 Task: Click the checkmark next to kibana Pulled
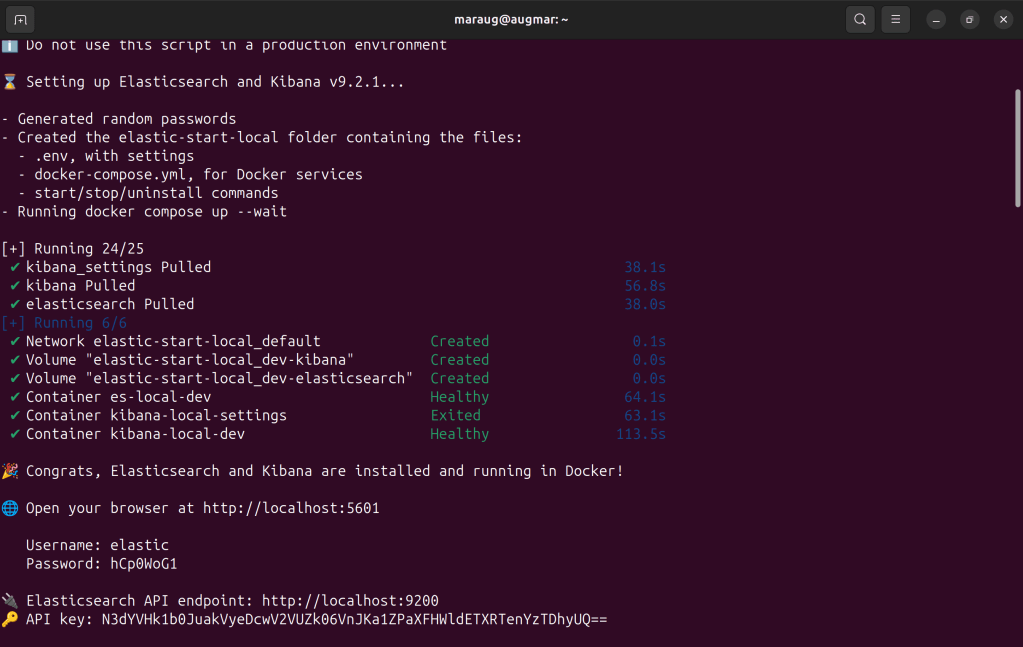click(15, 286)
